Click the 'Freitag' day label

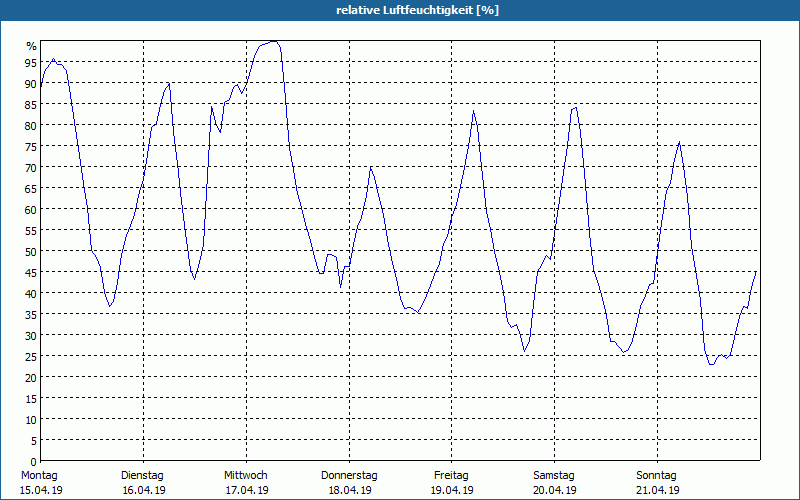coord(451,476)
